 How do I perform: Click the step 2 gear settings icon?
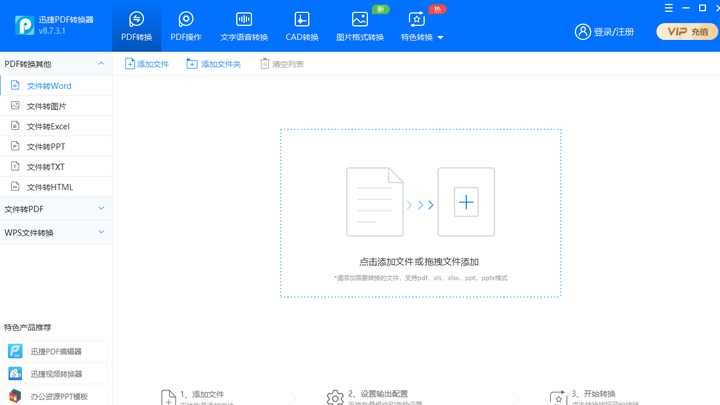pos(335,398)
